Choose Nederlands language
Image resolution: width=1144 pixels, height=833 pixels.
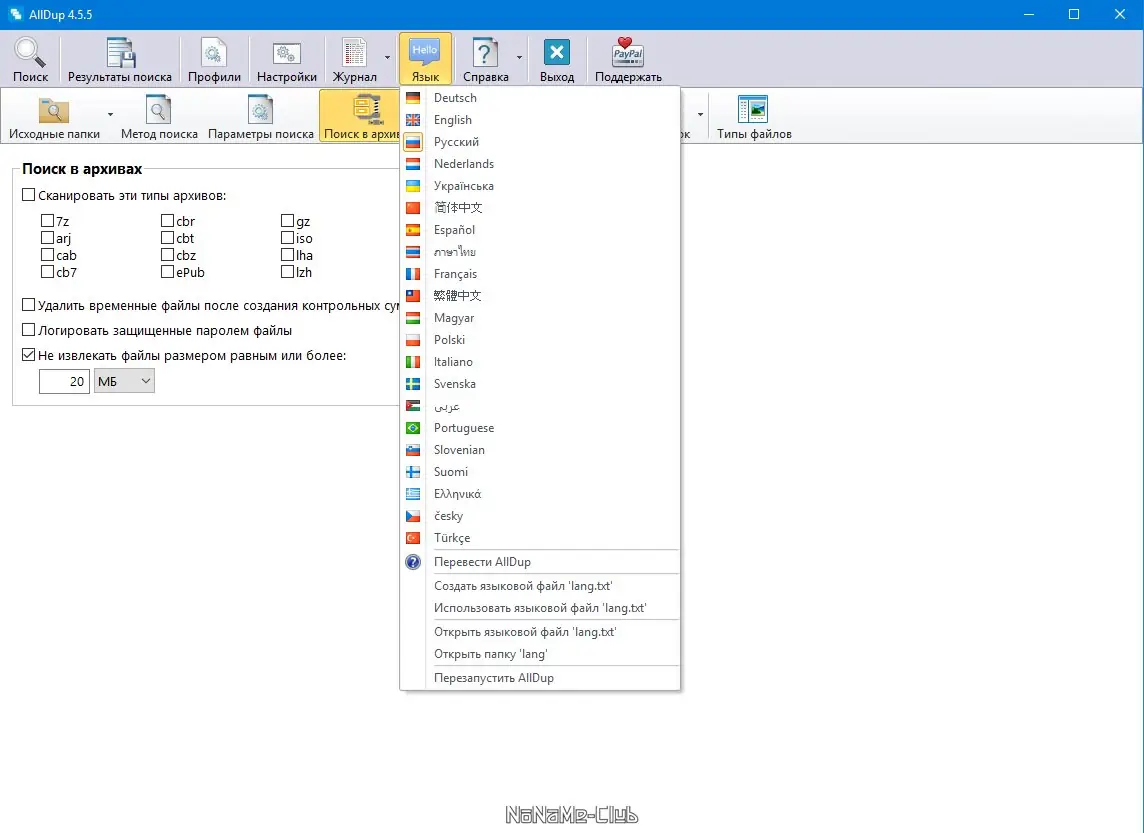point(464,164)
